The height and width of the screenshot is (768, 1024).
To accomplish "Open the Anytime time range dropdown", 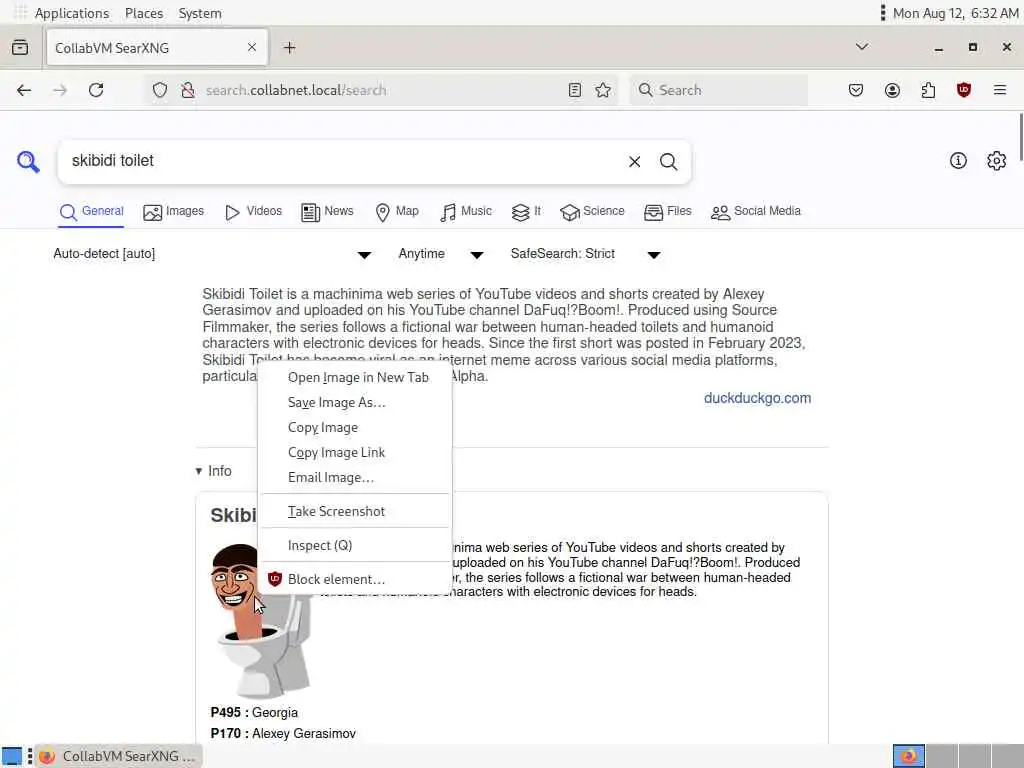I will tap(441, 254).
